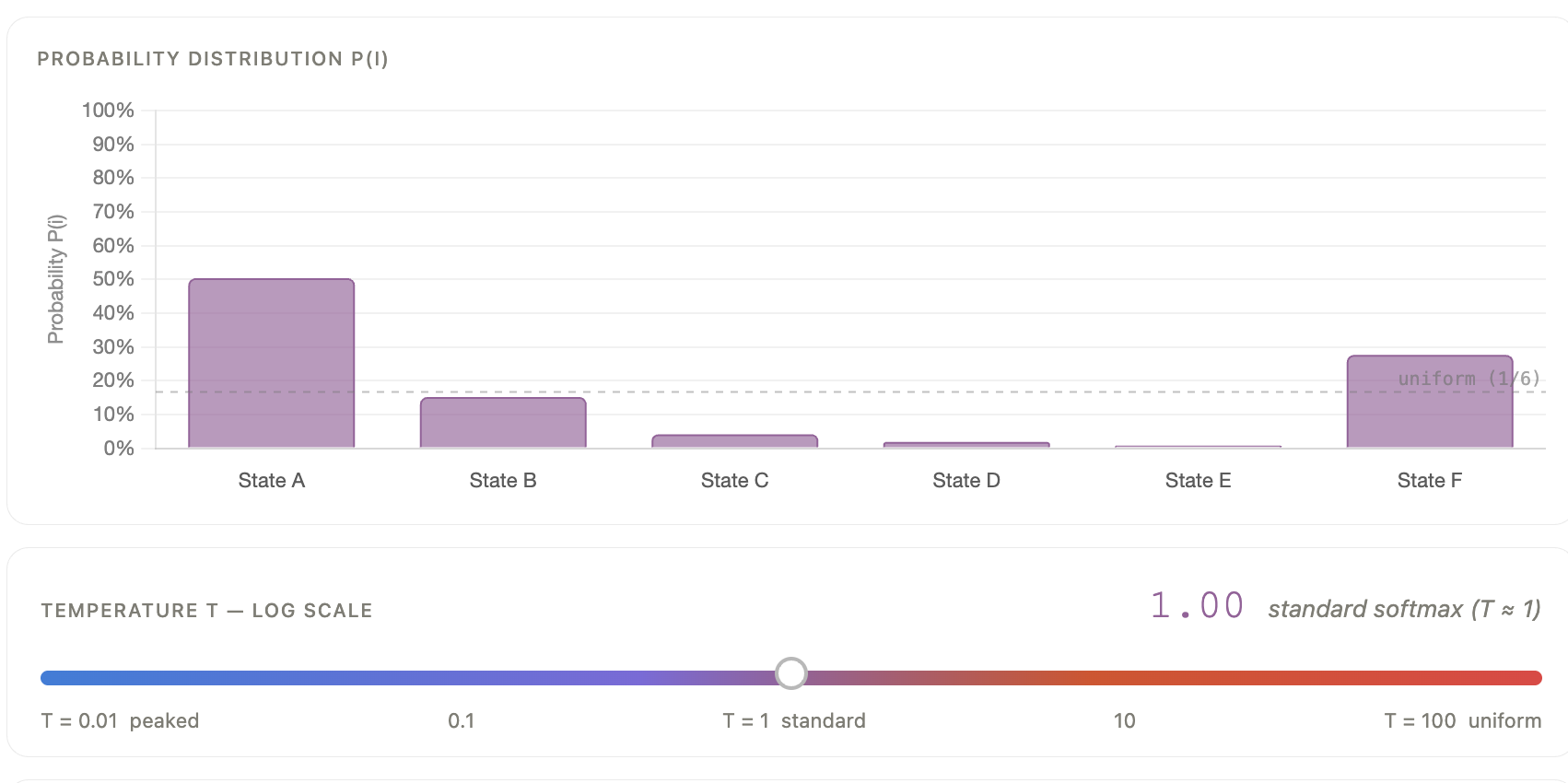1568x783 pixels.
Task: Click the 'PROBABILITY DISTRIBUTION P(I)' panel title
Action: 213,58
